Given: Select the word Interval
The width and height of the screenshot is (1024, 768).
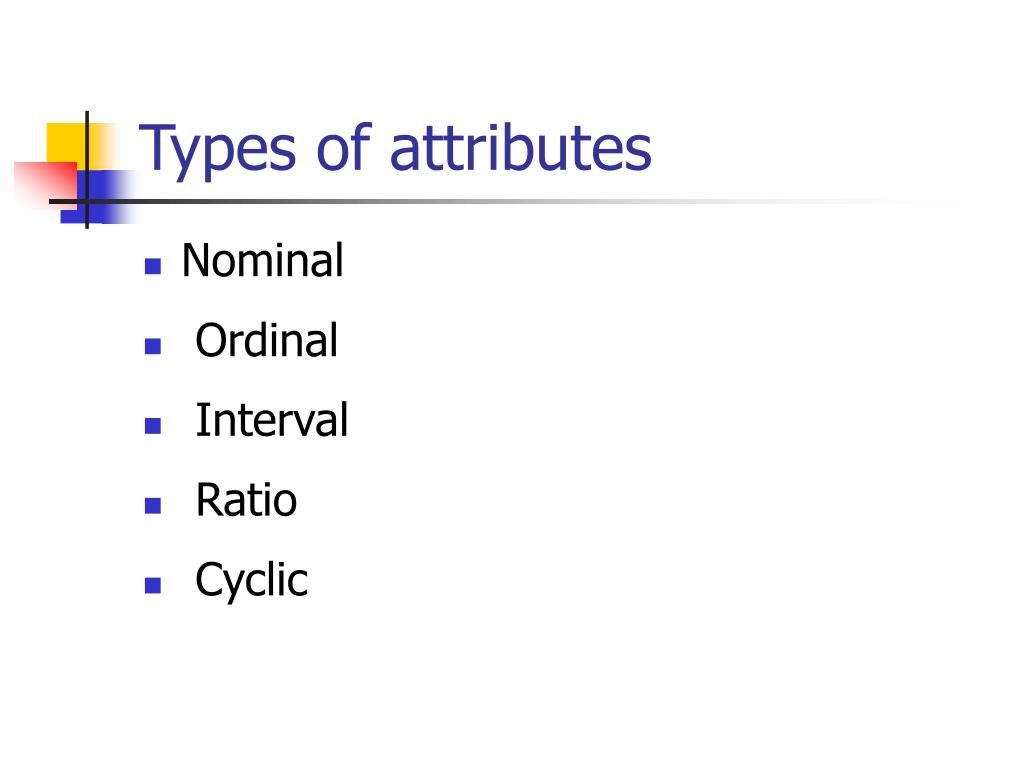Looking at the screenshot, I should tap(272, 420).
